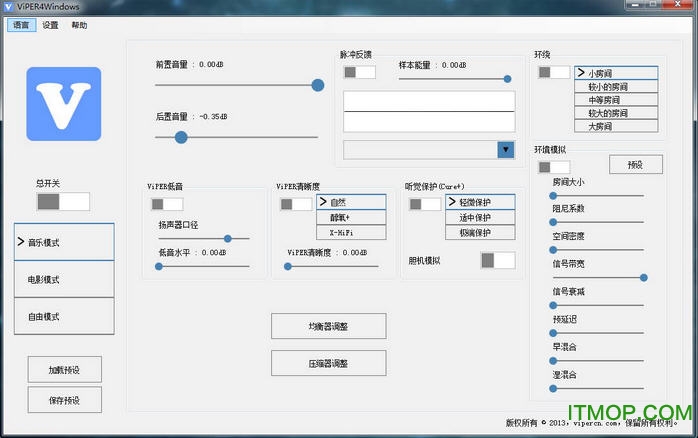698x438 pixels.
Task: Toggle the 总开关 master power switch
Action: (63, 202)
